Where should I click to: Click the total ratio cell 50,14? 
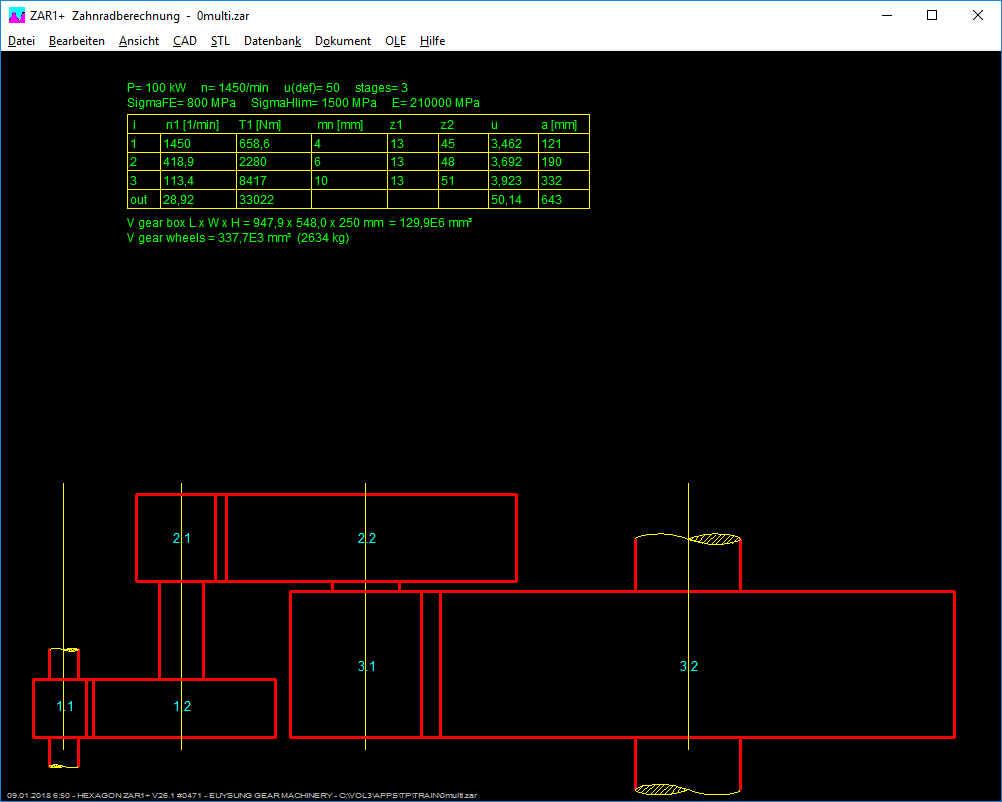point(503,200)
